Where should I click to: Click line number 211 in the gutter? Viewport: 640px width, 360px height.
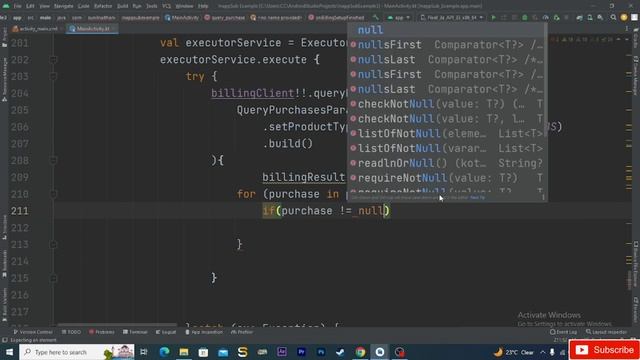click(20, 211)
